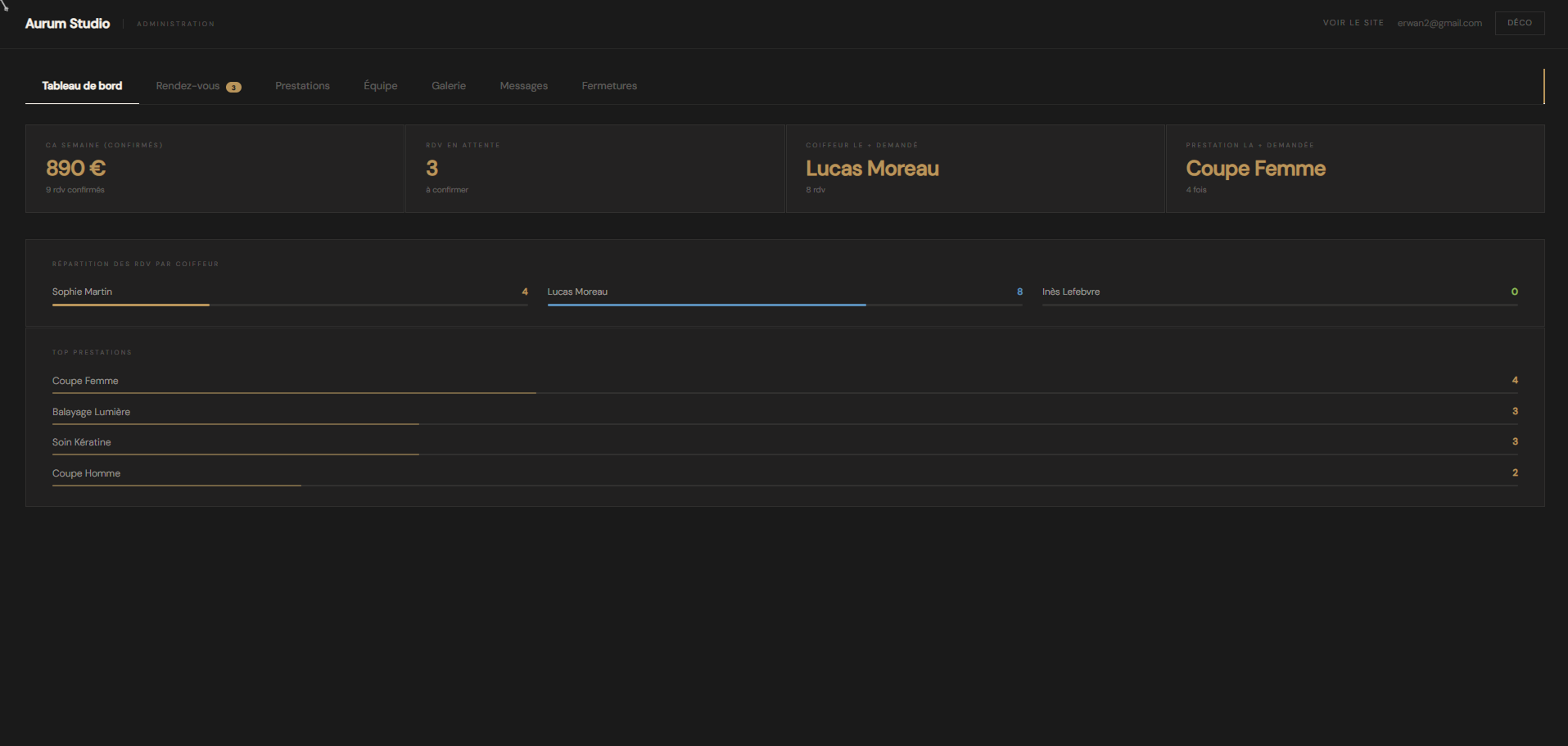Open the Prestations tab
This screenshot has width=1568, height=746.
click(302, 86)
